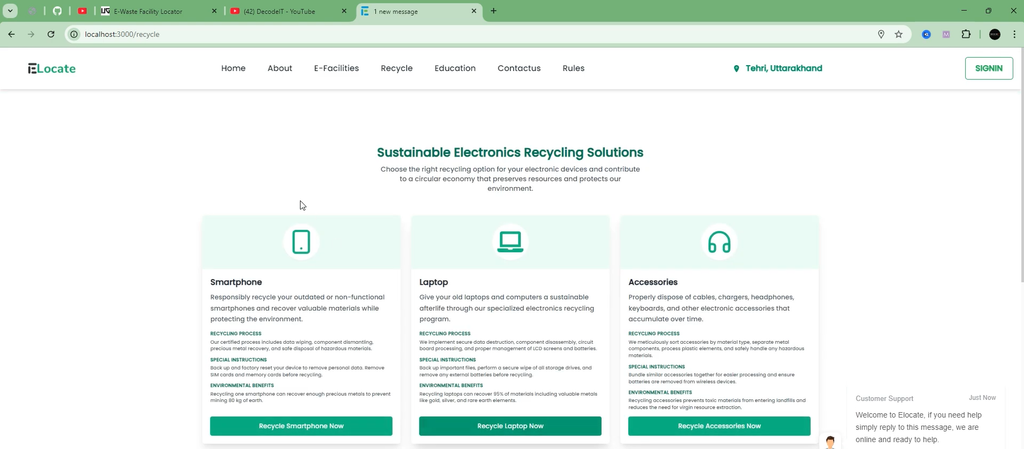Image resolution: width=1024 pixels, height=449 pixels.
Task: Open the About page
Action: (280, 69)
